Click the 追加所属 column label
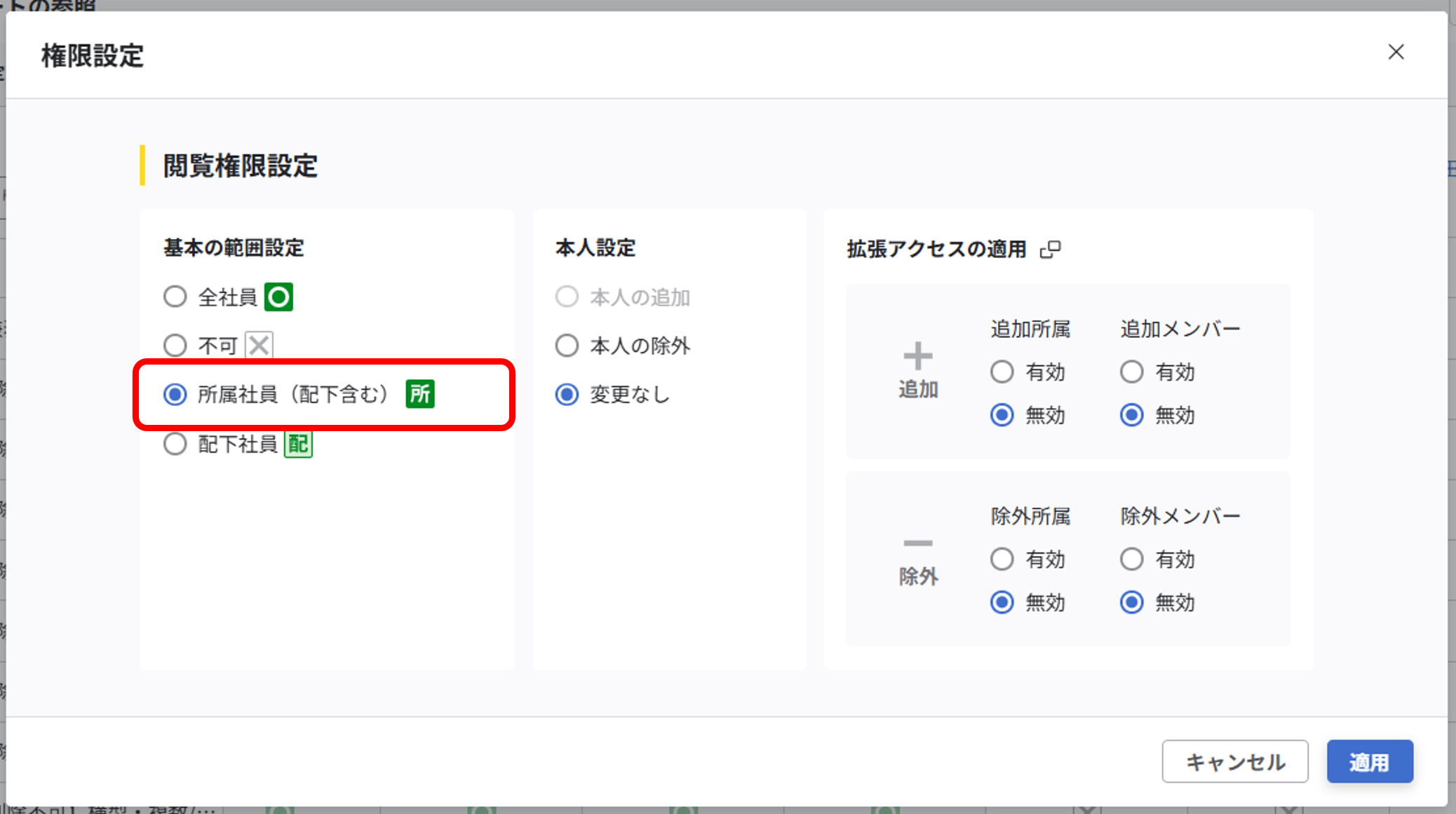The width and height of the screenshot is (1456, 814). click(1030, 329)
